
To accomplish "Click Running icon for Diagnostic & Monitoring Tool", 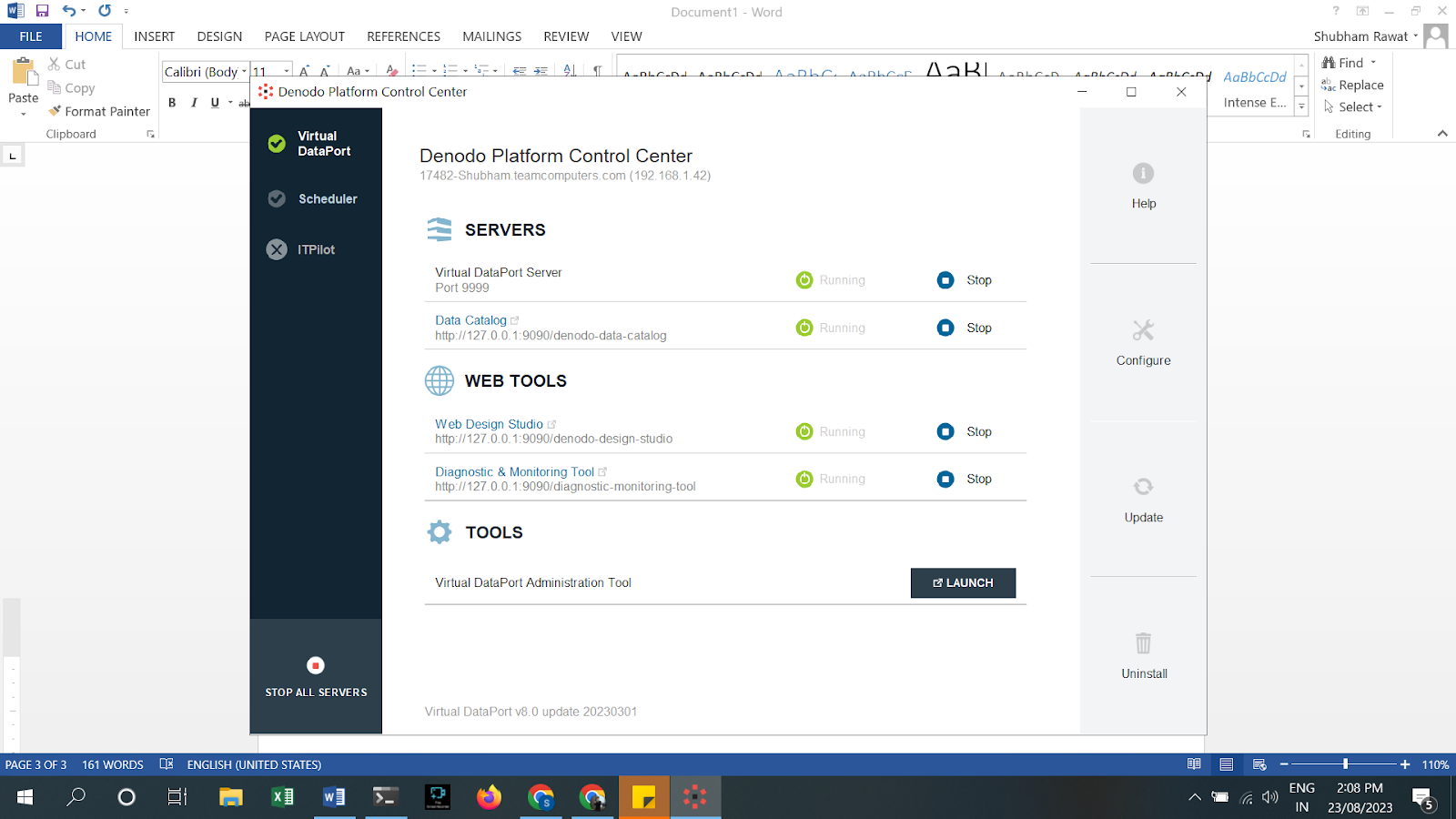I will pyautogui.click(x=804, y=479).
